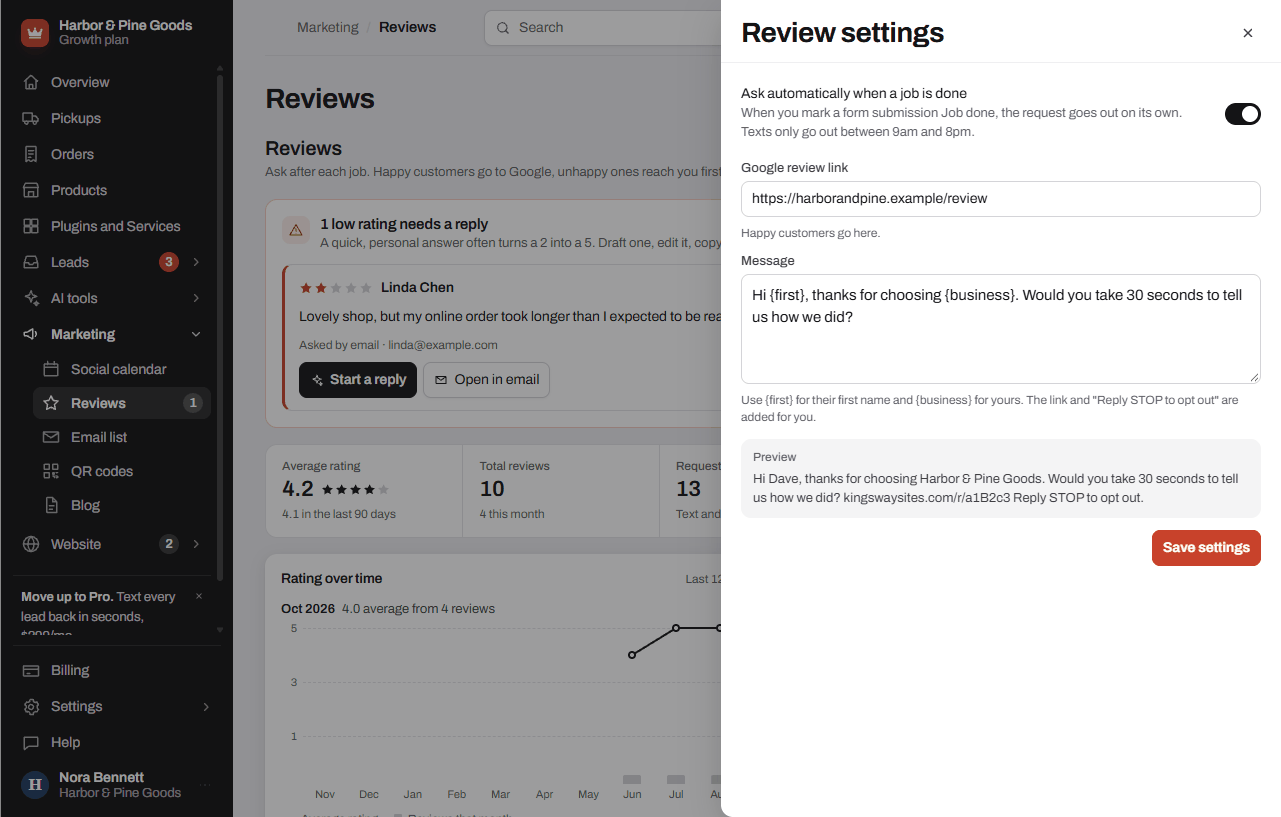Turn off Ask automatically when job is done

tap(1243, 114)
